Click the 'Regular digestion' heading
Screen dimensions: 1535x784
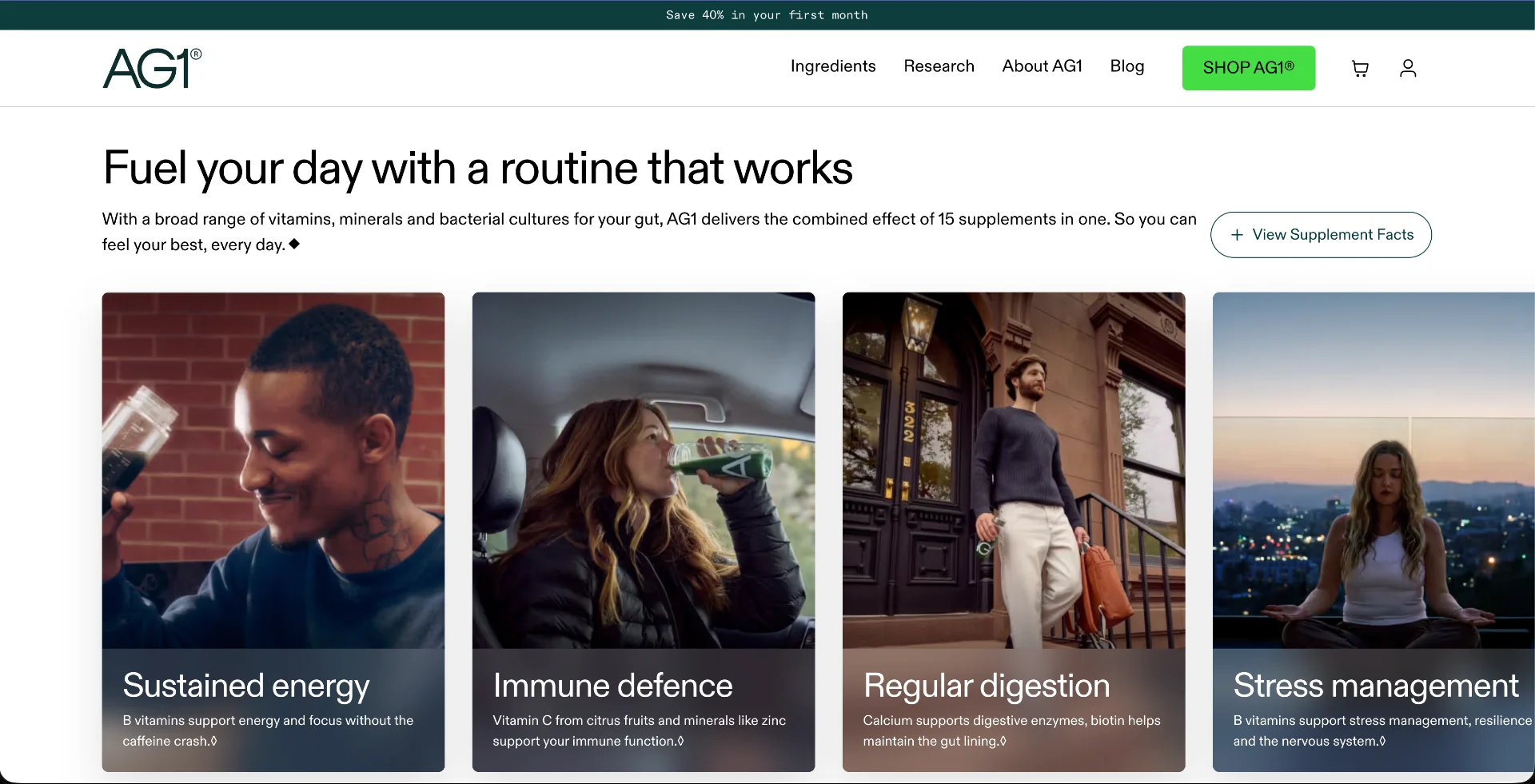point(987,686)
